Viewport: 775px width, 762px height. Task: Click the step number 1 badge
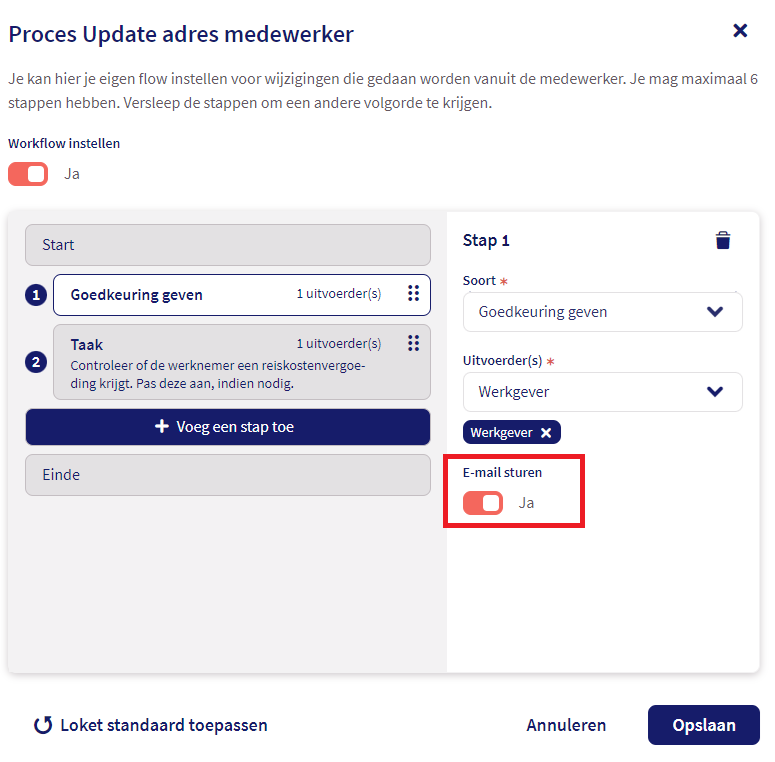tap(36, 295)
